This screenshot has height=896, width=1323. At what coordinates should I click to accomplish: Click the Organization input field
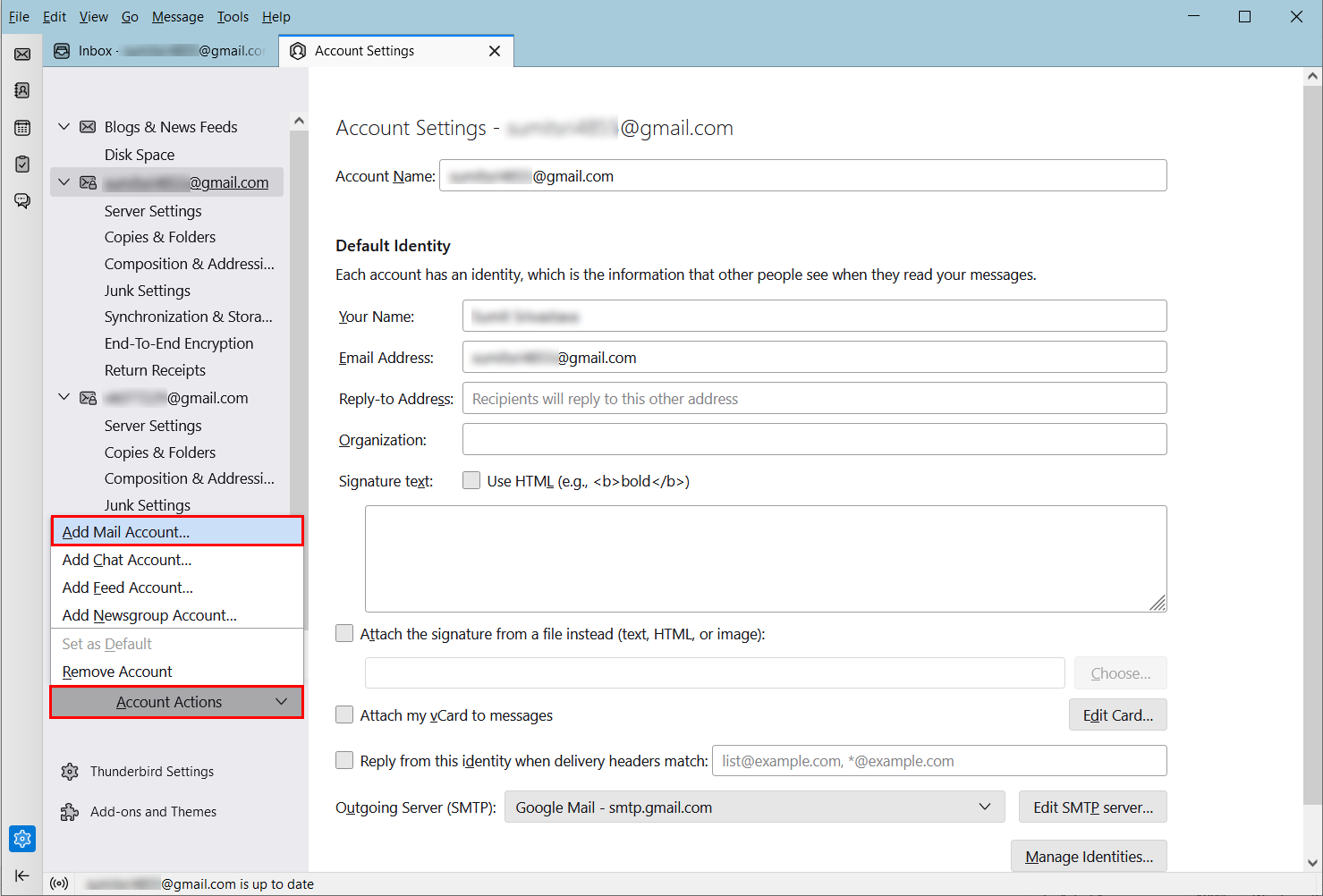(814, 439)
